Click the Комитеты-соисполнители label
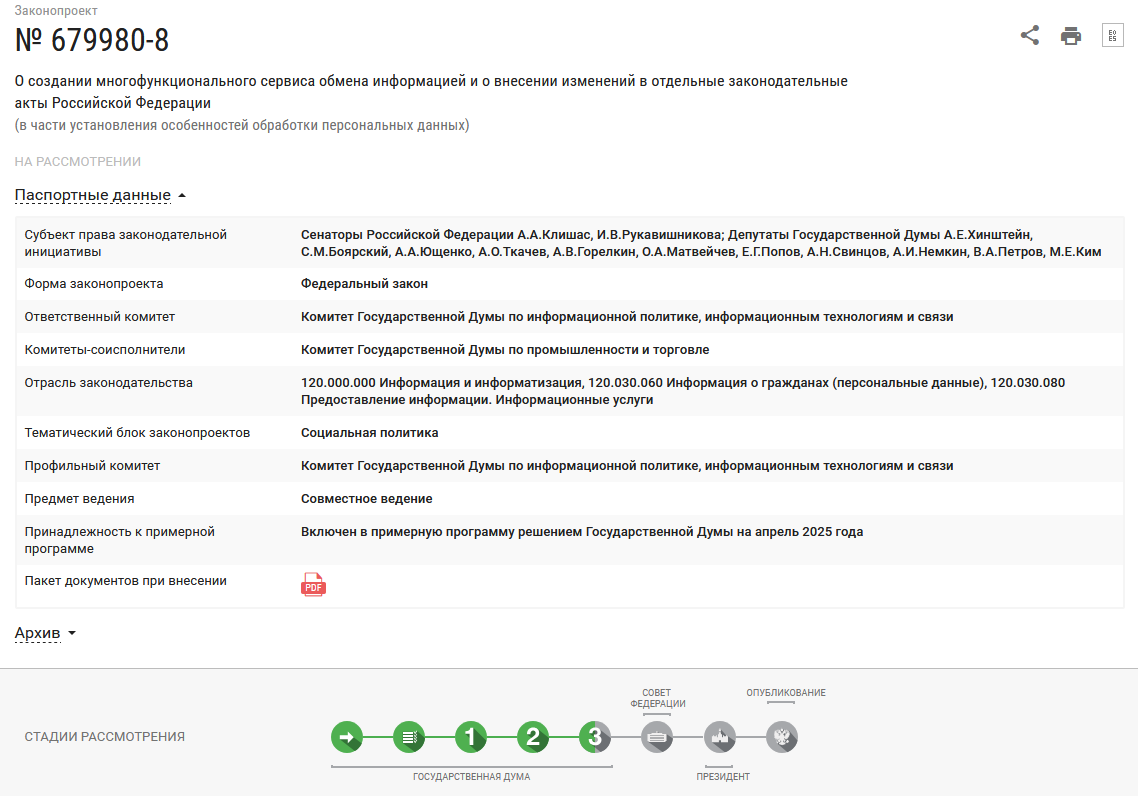This screenshot has height=796, width=1138. point(105,350)
